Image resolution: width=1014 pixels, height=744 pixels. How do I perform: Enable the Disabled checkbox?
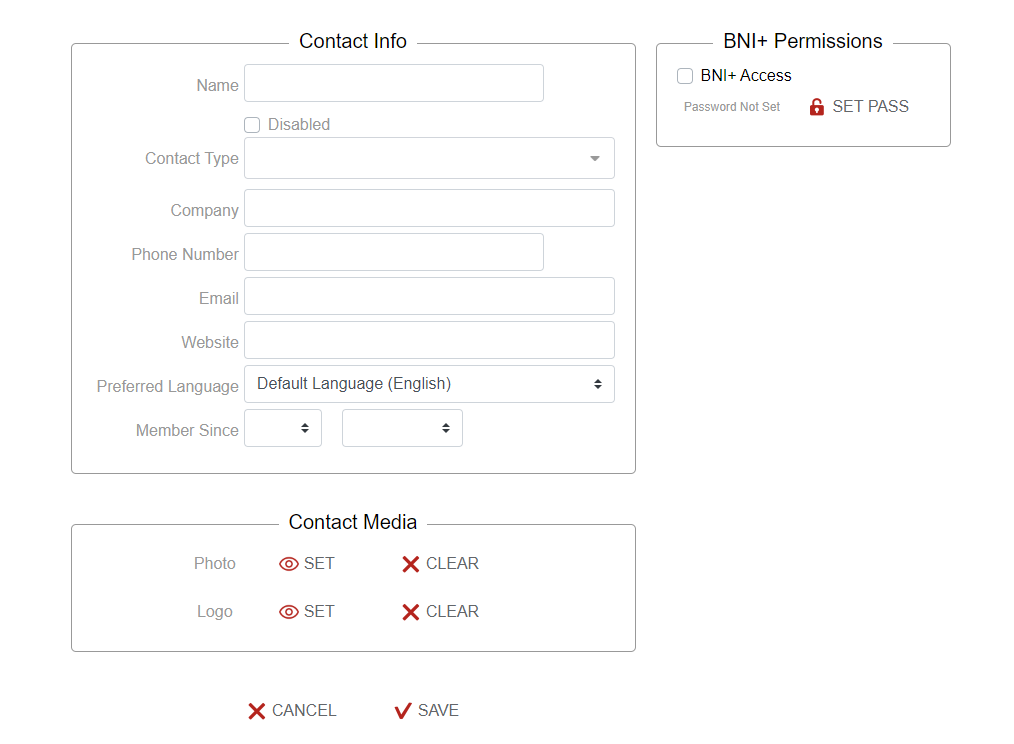tap(252, 125)
